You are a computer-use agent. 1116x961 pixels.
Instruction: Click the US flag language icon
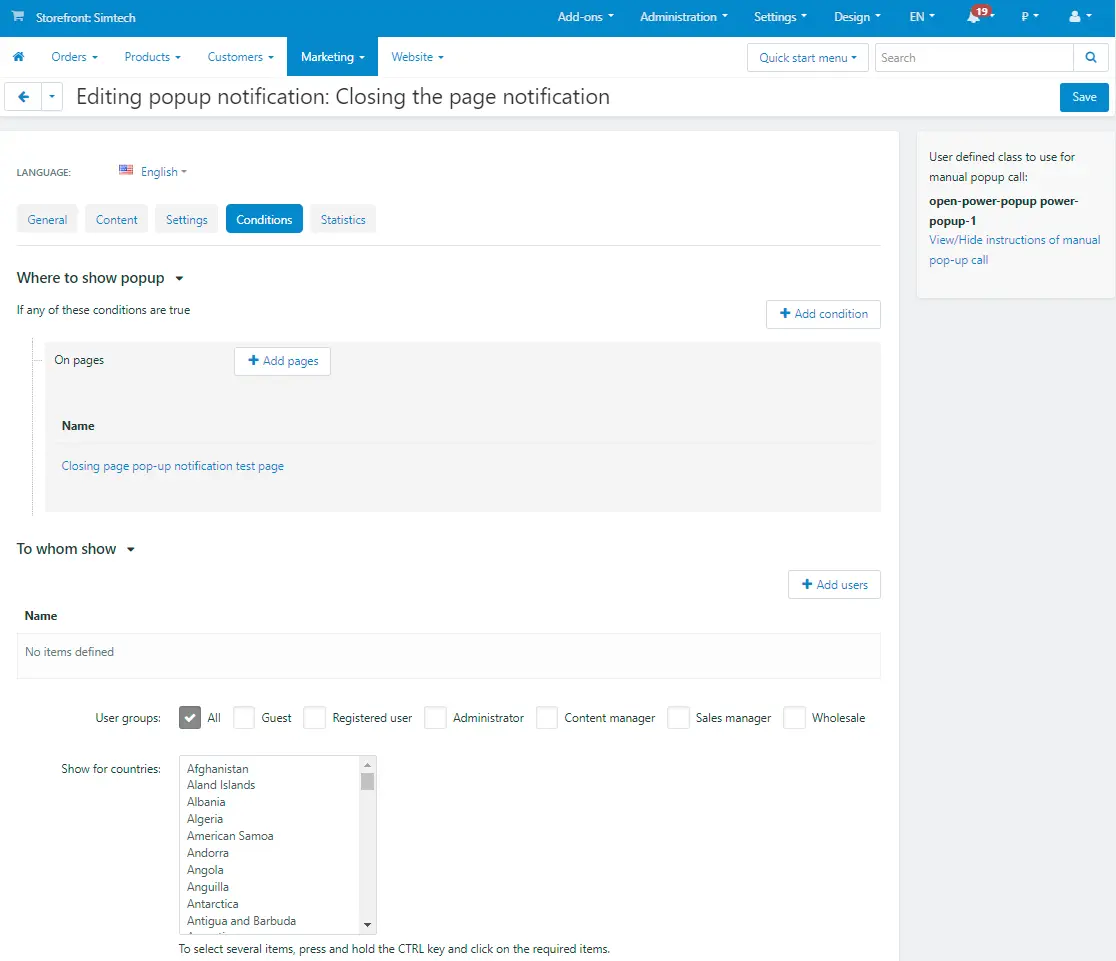(126, 171)
